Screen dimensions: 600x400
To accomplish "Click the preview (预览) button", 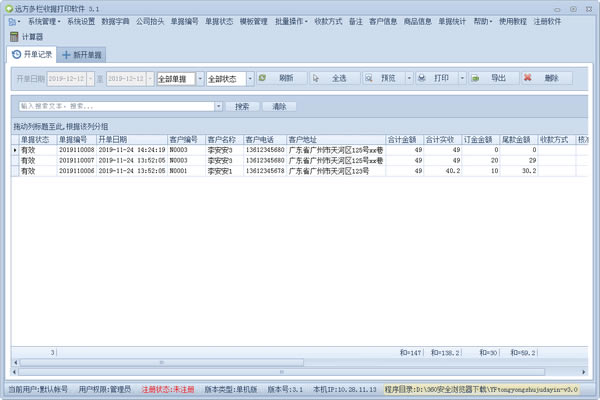I will 384,78.
